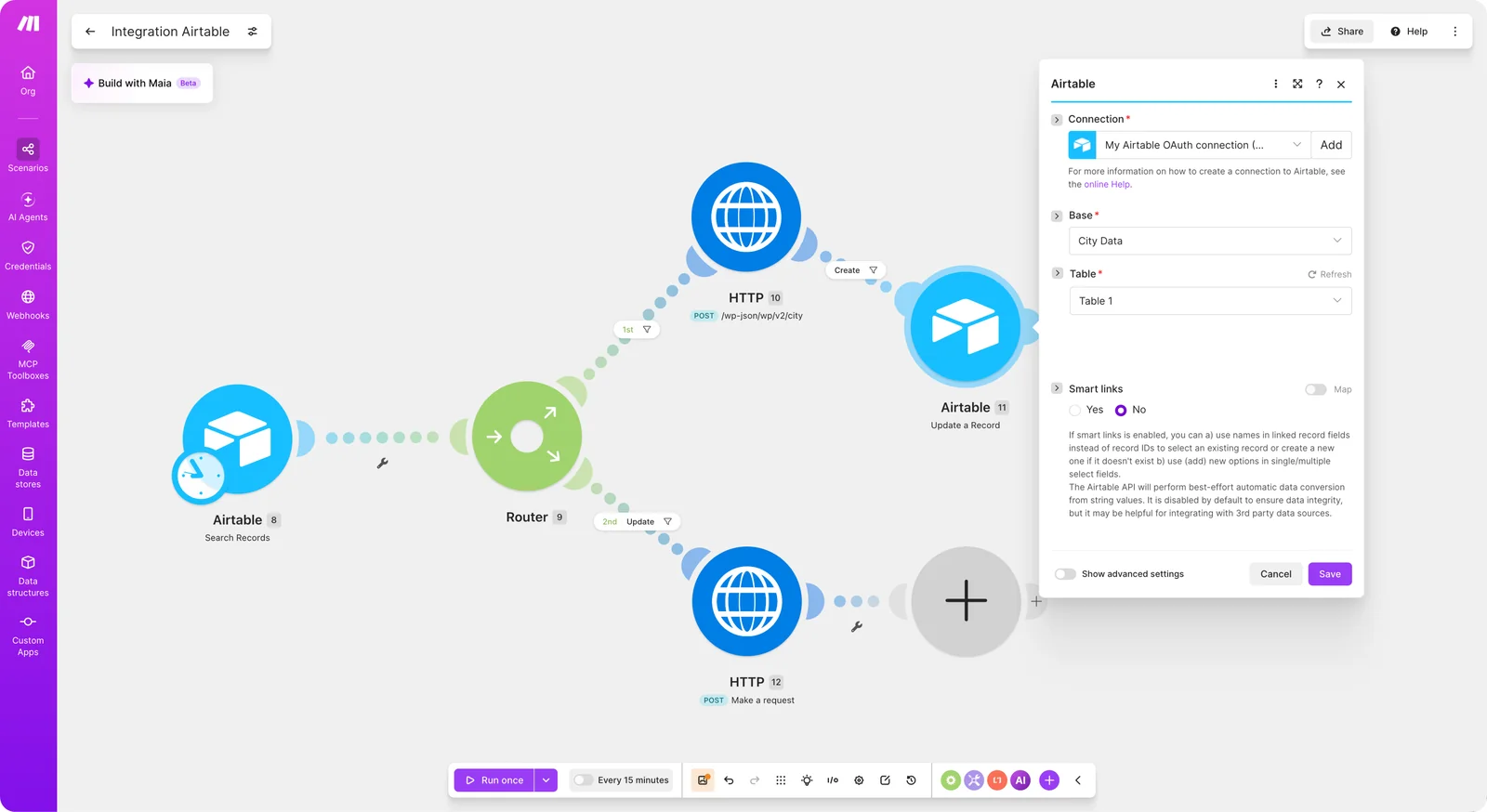1487x812 pixels.
Task: Open the scenario inputs and outputs I/O icon
Action: click(x=833, y=780)
